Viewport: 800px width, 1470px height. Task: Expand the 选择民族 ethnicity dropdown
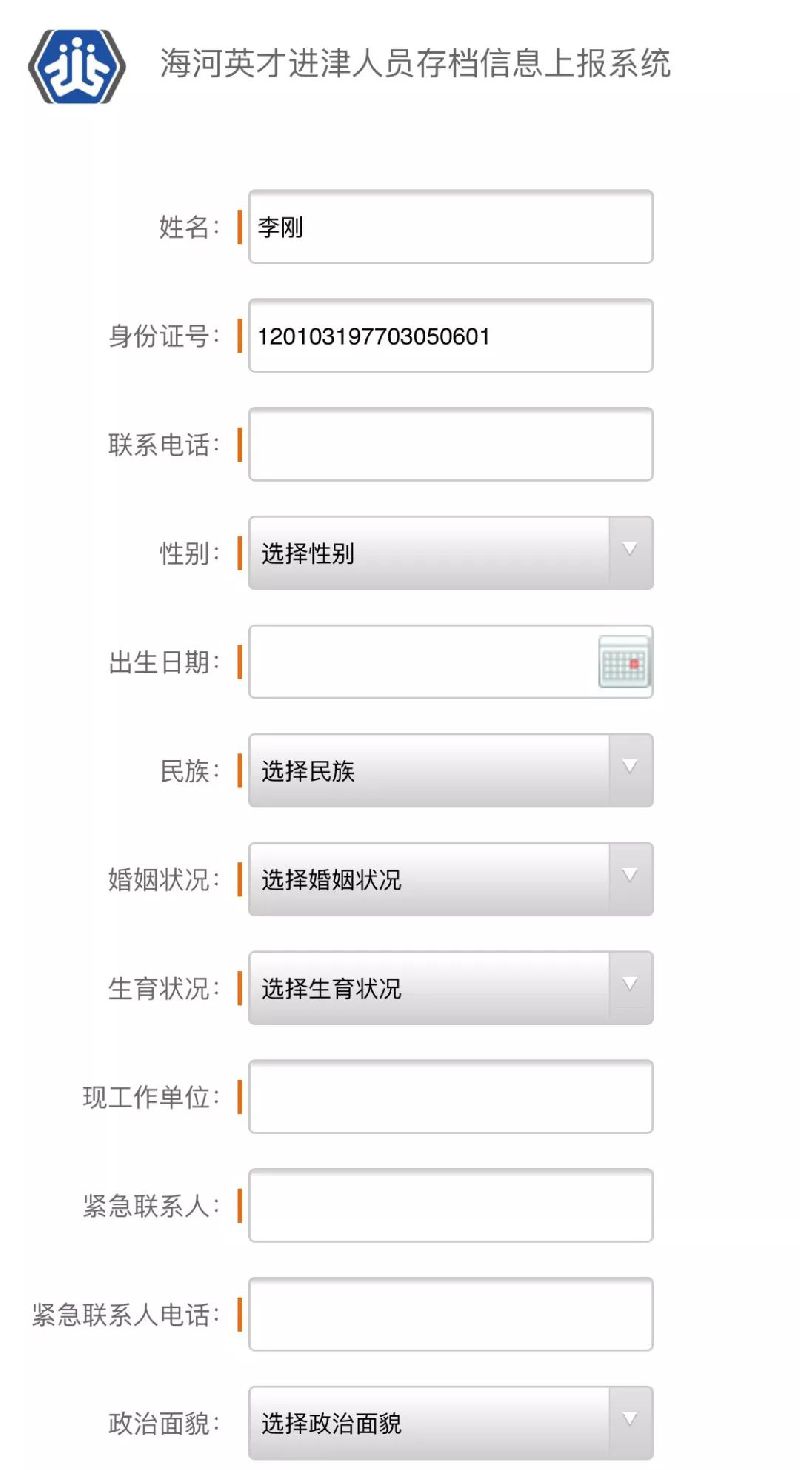430,771
